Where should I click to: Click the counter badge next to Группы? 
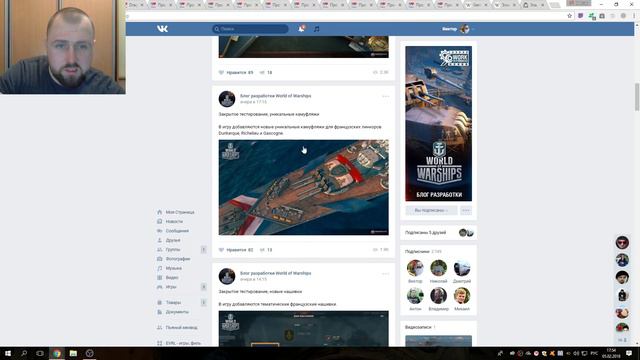(203, 249)
